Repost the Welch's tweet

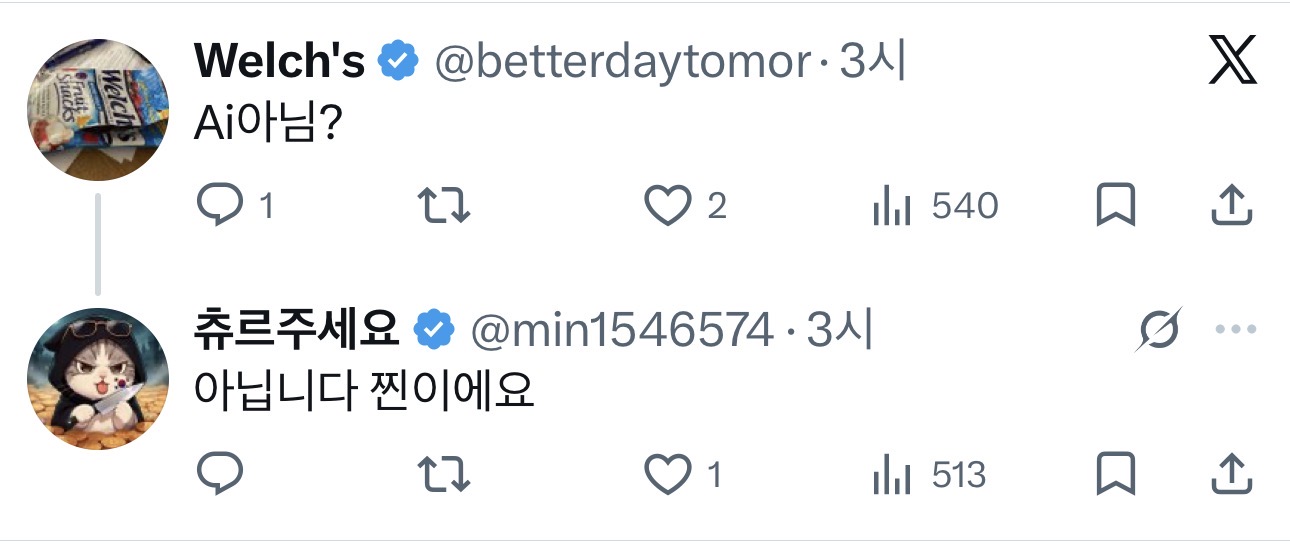443,206
